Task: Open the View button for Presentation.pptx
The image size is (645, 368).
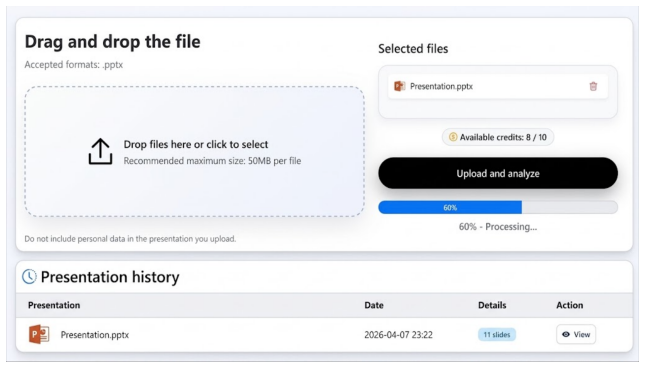Action: pyautogui.click(x=576, y=334)
